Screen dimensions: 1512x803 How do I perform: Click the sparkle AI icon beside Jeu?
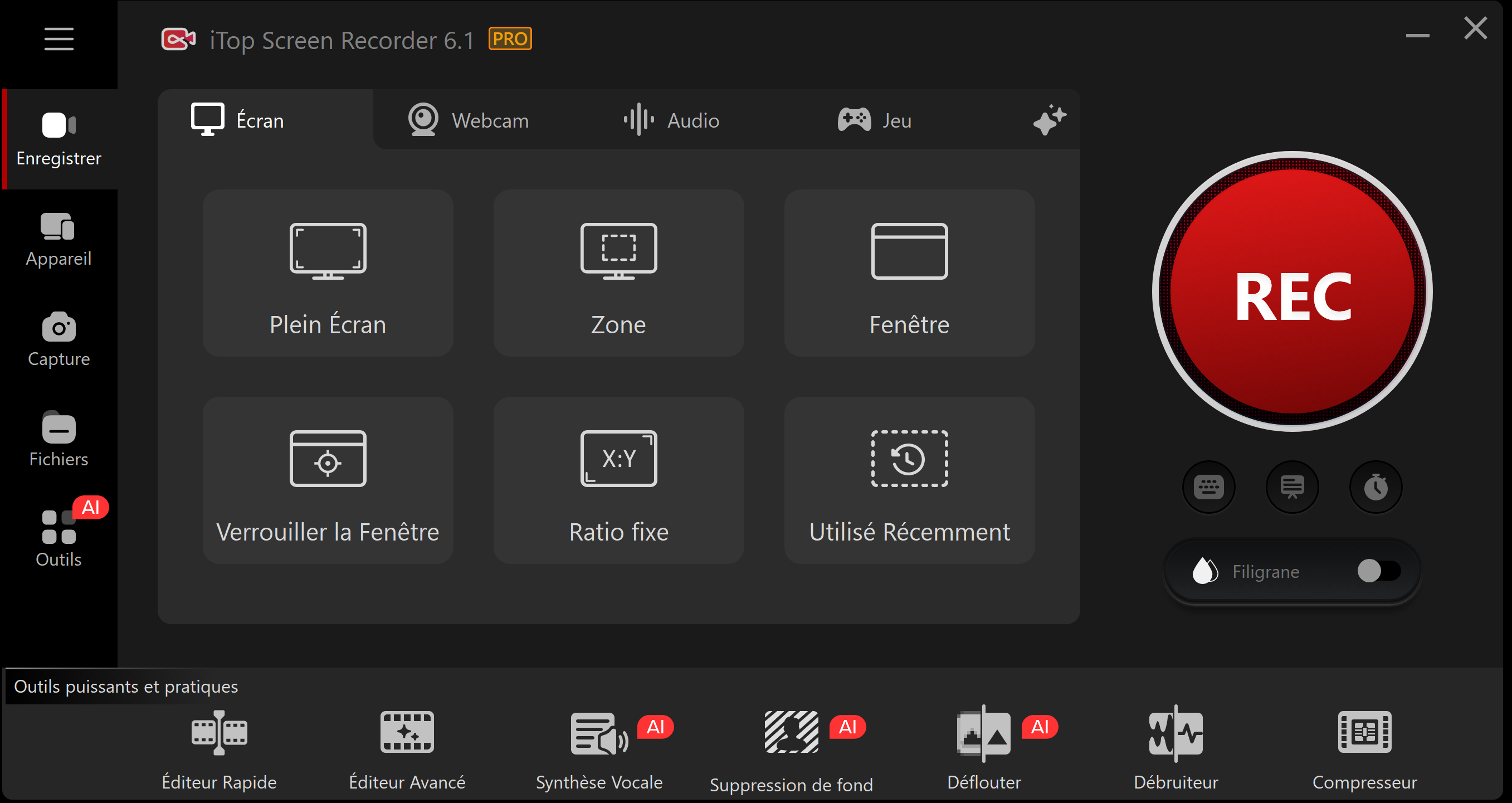pyautogui.click(x=1049, y=120)
